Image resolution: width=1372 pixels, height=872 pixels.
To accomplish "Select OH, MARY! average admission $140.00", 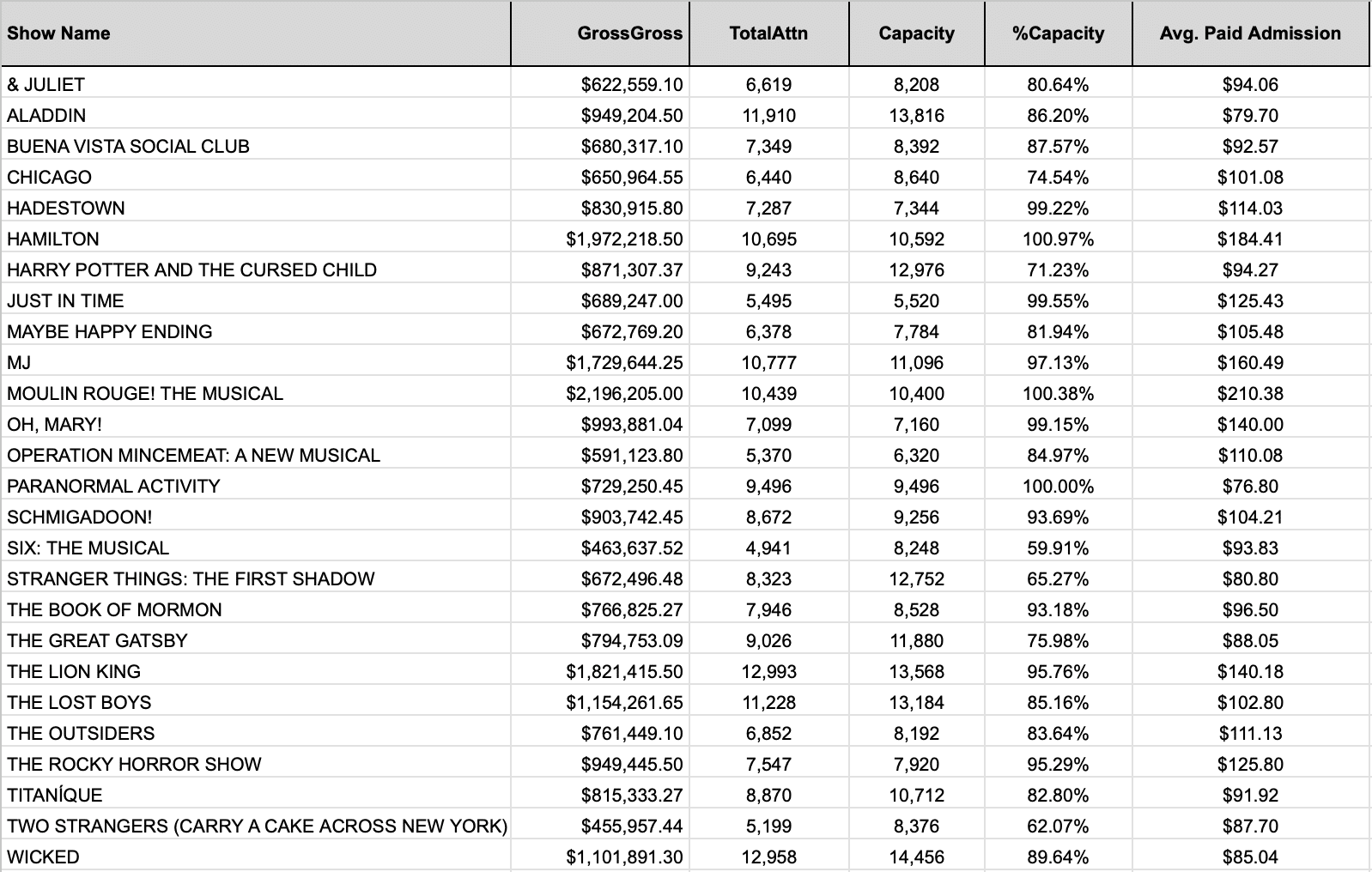I will pyautogui.click(x=1251, y=425).
